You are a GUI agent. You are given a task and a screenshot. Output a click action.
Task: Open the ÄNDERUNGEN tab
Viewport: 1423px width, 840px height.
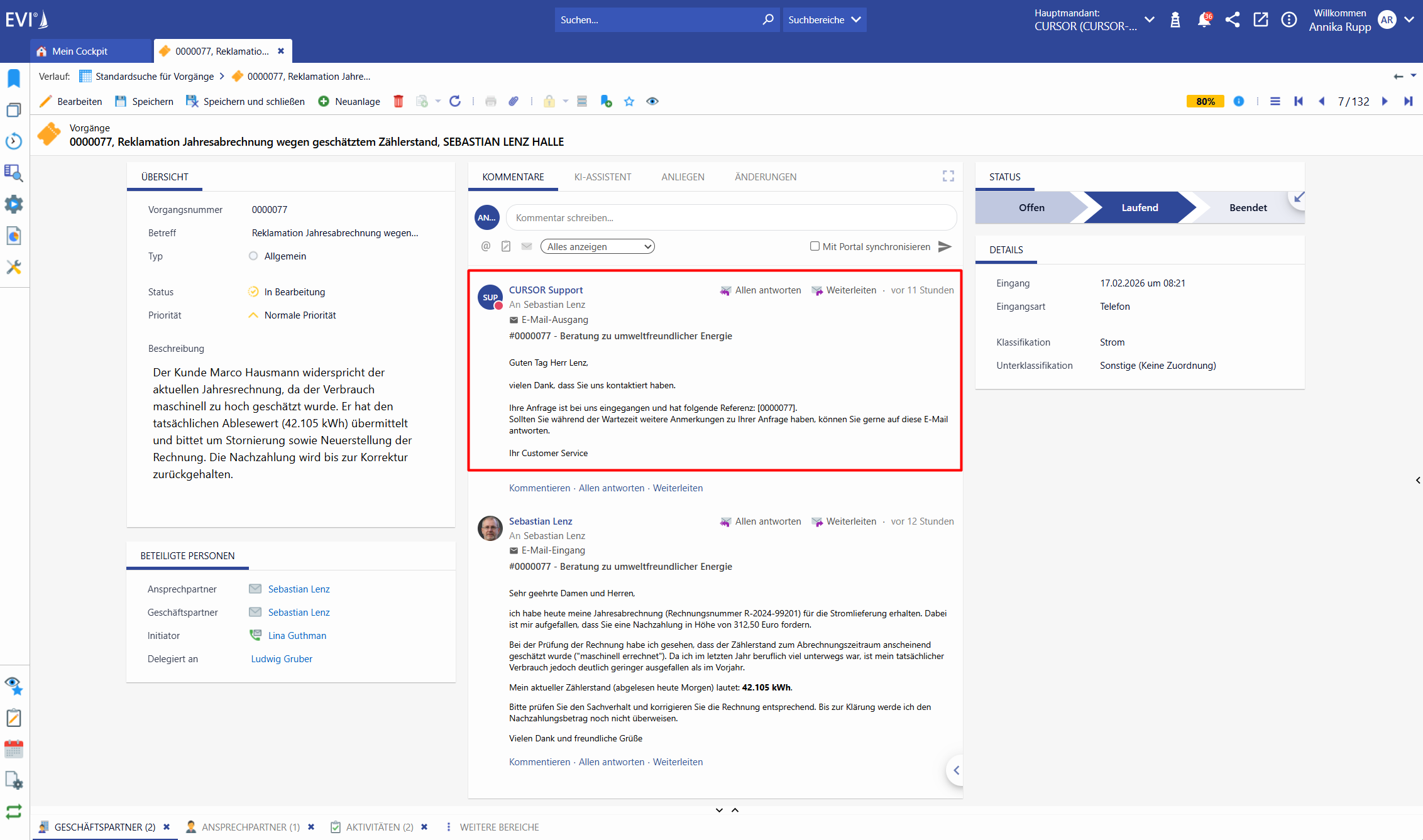[x=765, y=177]
